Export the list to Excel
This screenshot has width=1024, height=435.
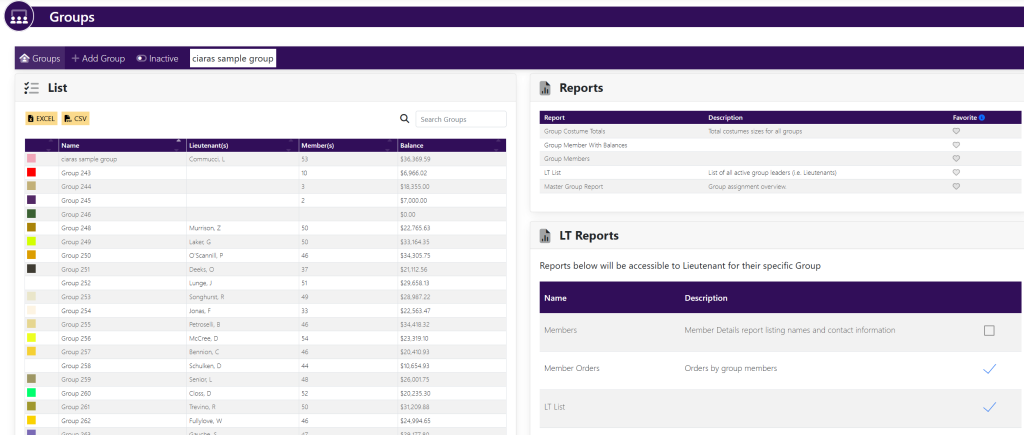(42, 119)
